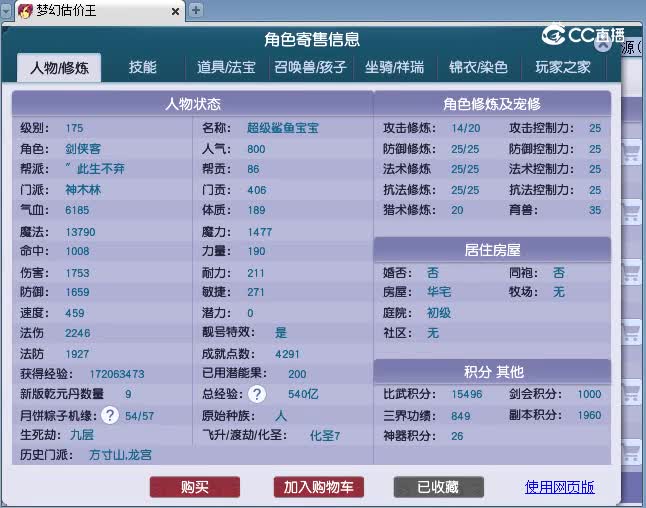Click the 华宅 house value
The image size is (646, 508).
click(439, 292)
